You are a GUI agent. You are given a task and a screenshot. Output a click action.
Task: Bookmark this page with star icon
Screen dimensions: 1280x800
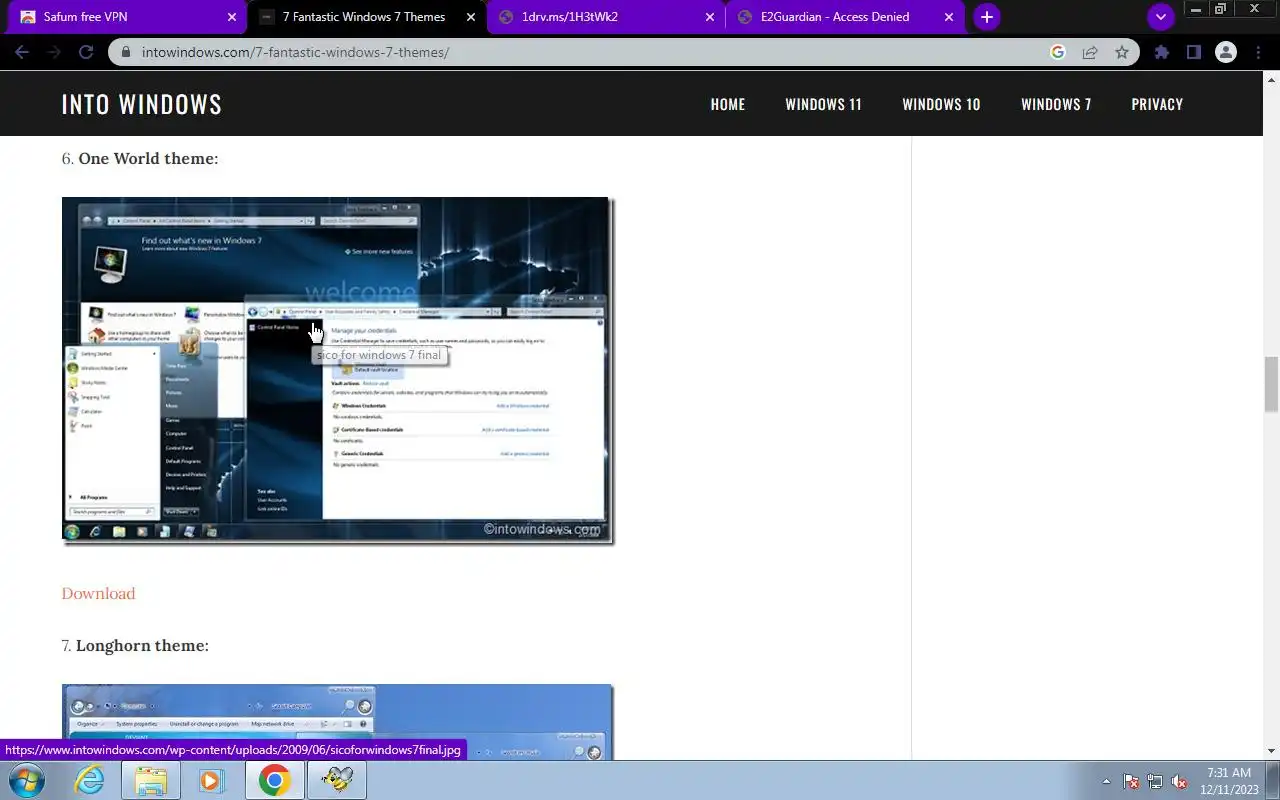point(1122,52)
